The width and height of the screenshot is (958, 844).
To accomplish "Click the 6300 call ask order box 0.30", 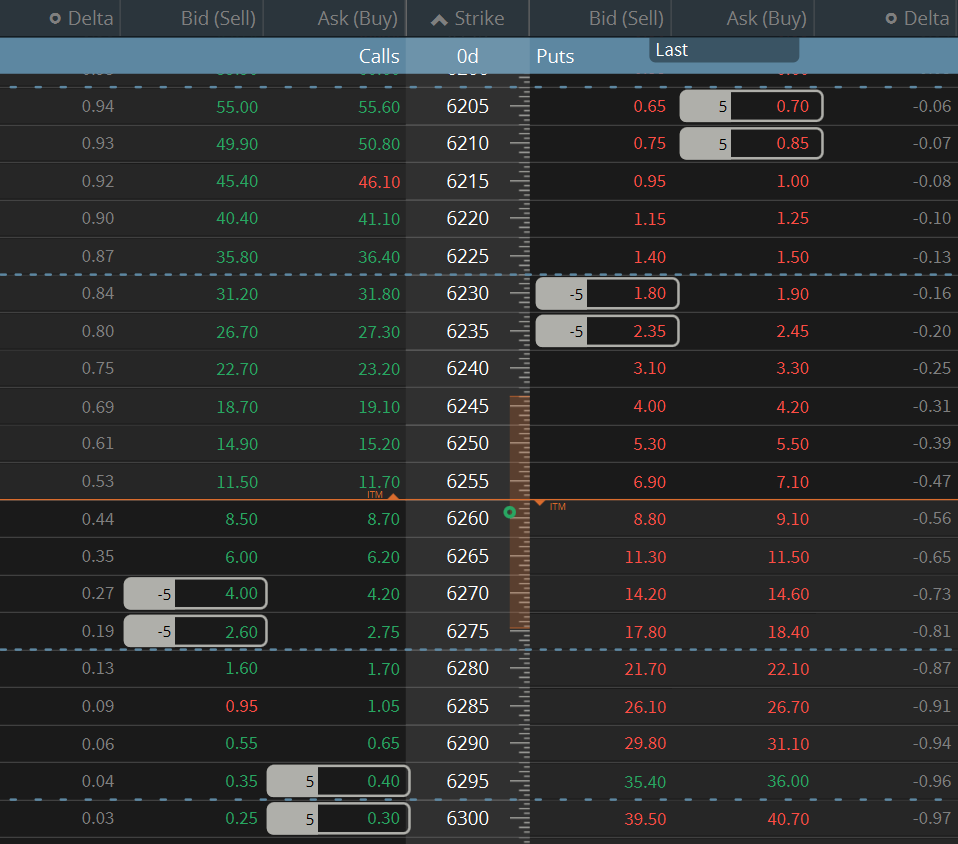I will 338,818.
